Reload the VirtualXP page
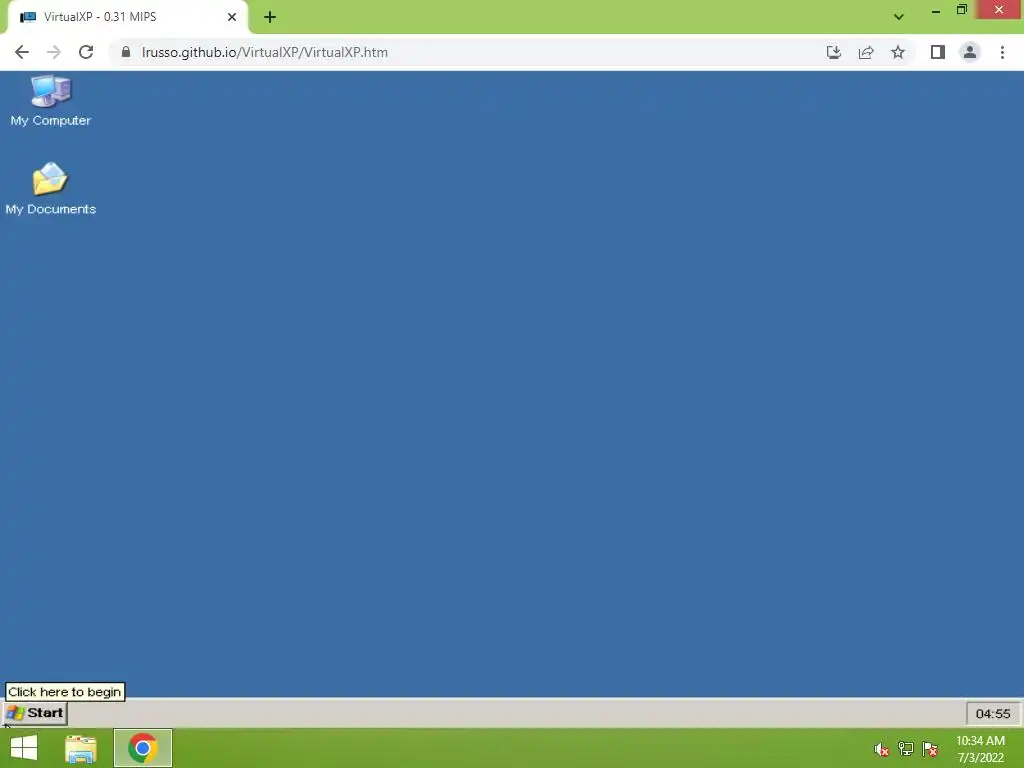The image size is (1024, 768). (86, 52)
